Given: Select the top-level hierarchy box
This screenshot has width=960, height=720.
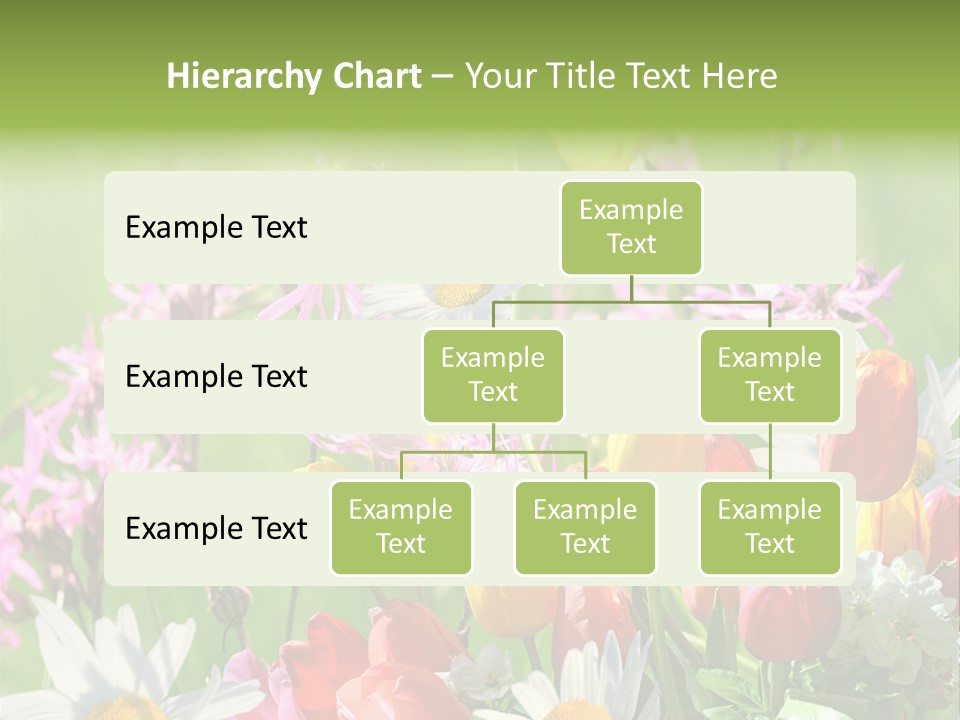Looking at the screenshot, I should coord(631,228).
